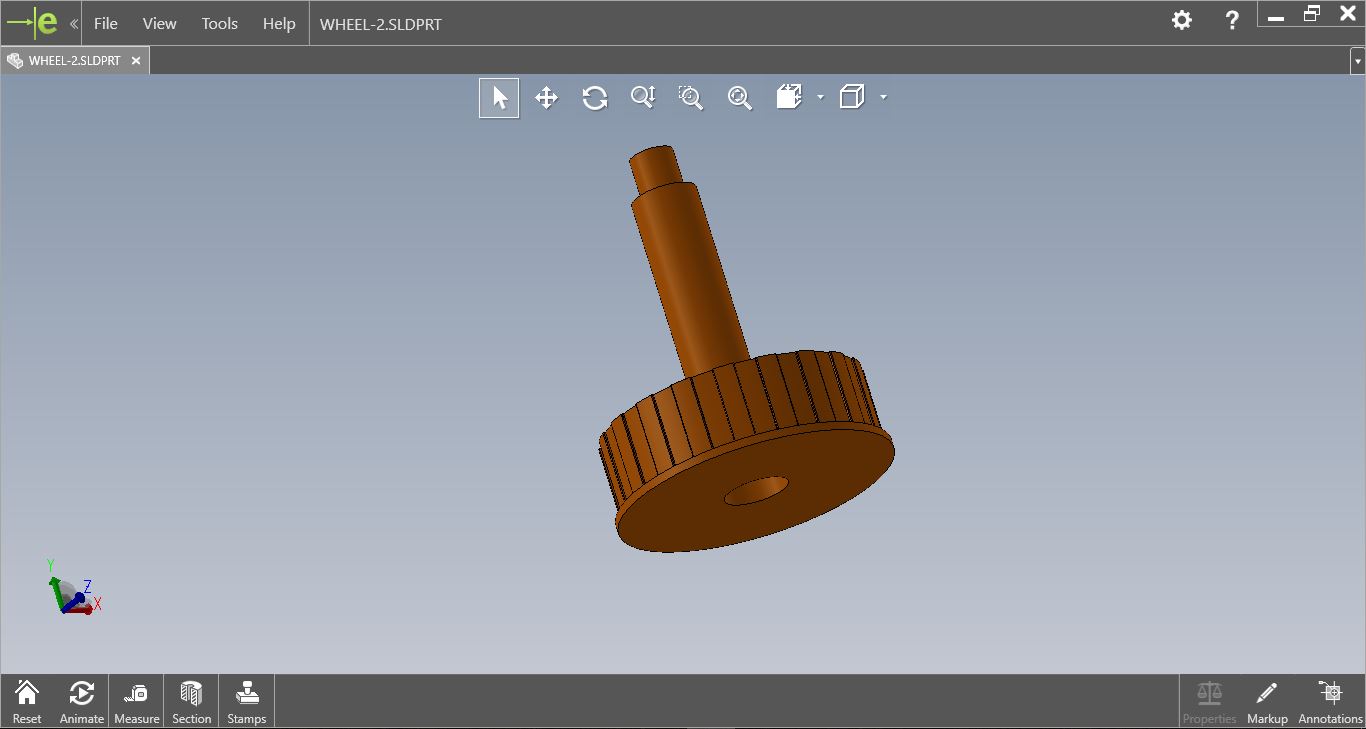
Task: Close the WHEEL-2.SLDPRT tab
Action: [x=137, y=61]
